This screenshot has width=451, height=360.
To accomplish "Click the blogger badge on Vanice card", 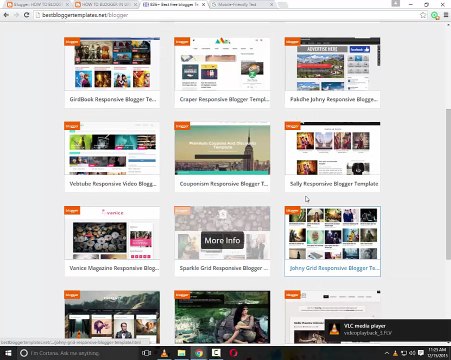I will coord(72,211).
